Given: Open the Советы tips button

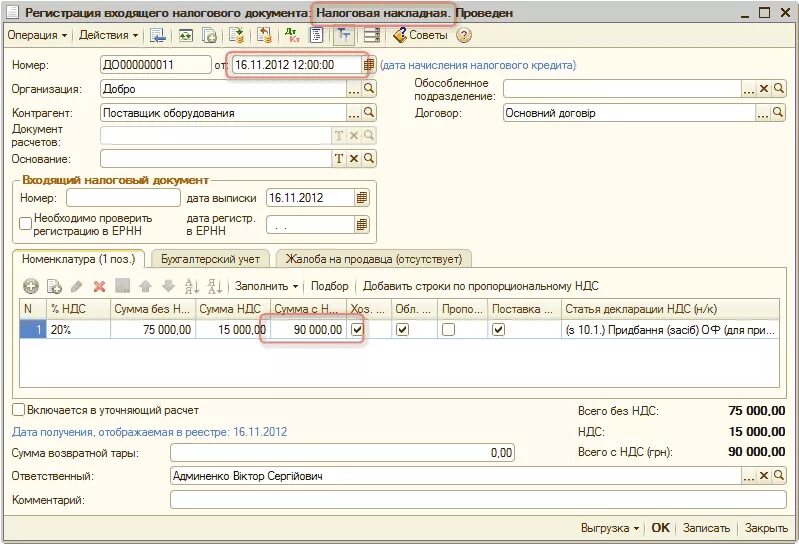Looking at the screenshot, I should point(420,35).
